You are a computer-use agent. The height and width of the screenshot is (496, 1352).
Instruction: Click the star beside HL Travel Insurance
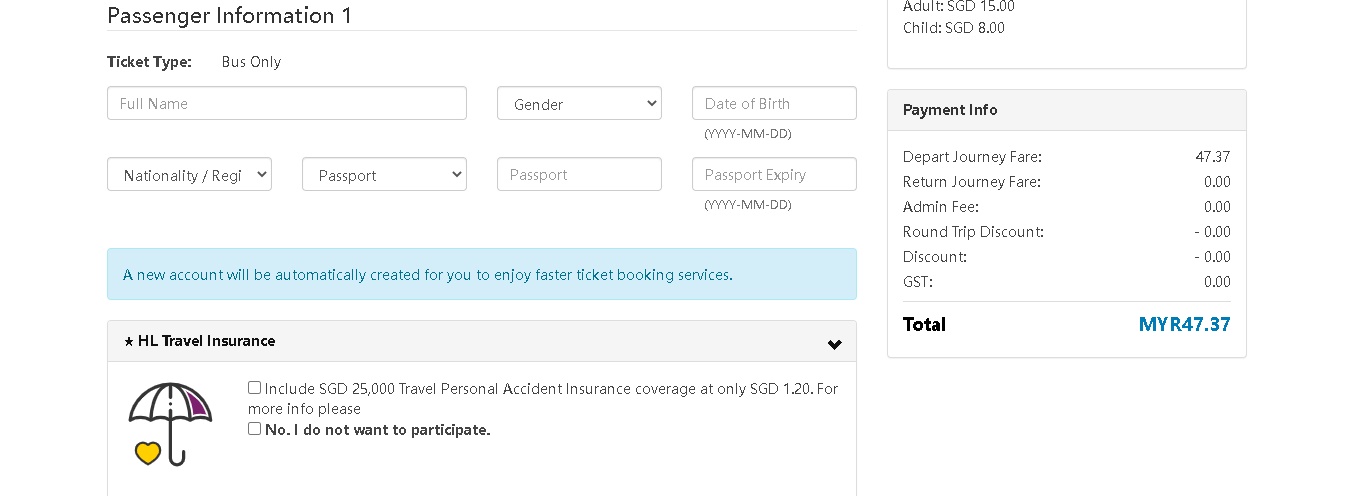129,342
